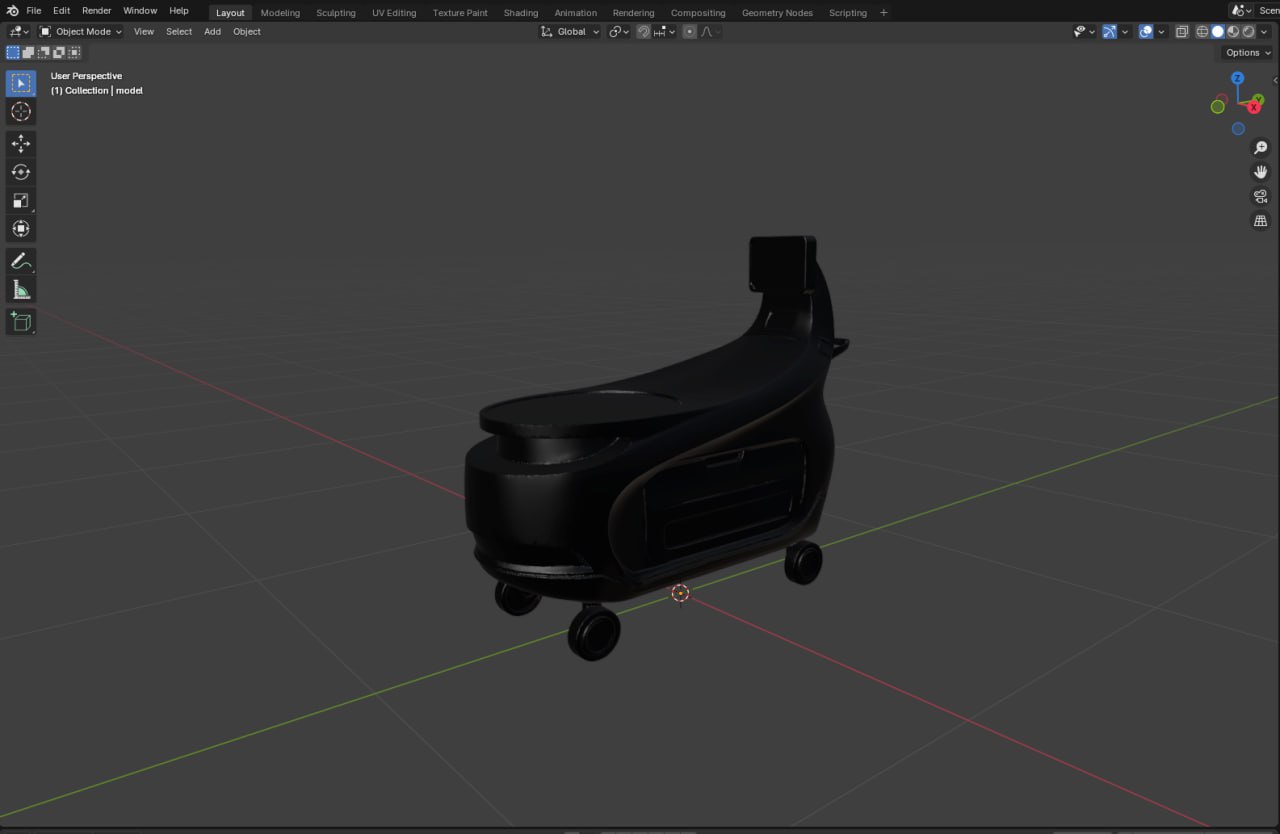Open the Edit menu
The width and height of the screenshot is (1280, 834).
coord(62,11)
